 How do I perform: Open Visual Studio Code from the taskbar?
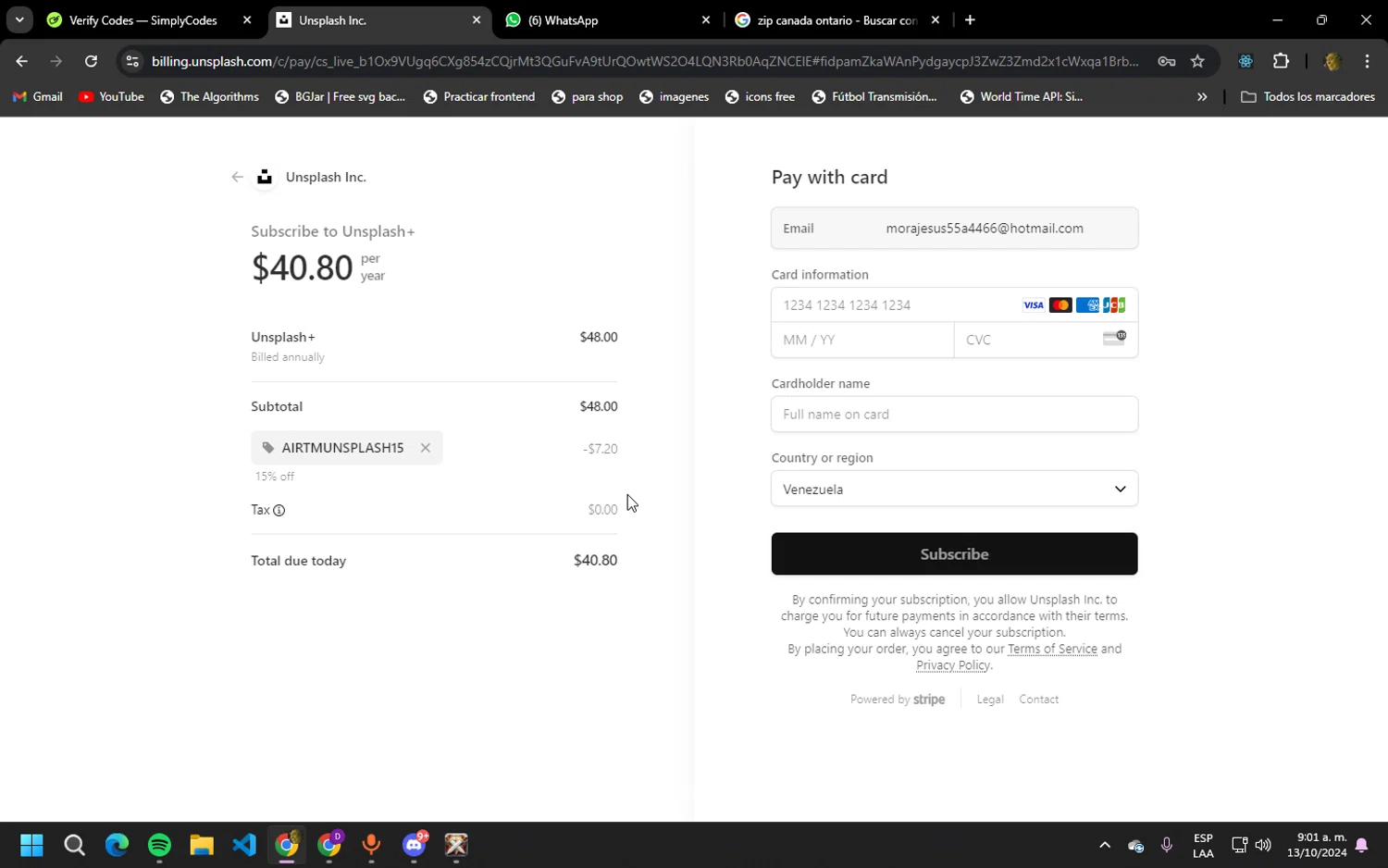point(244,845)
